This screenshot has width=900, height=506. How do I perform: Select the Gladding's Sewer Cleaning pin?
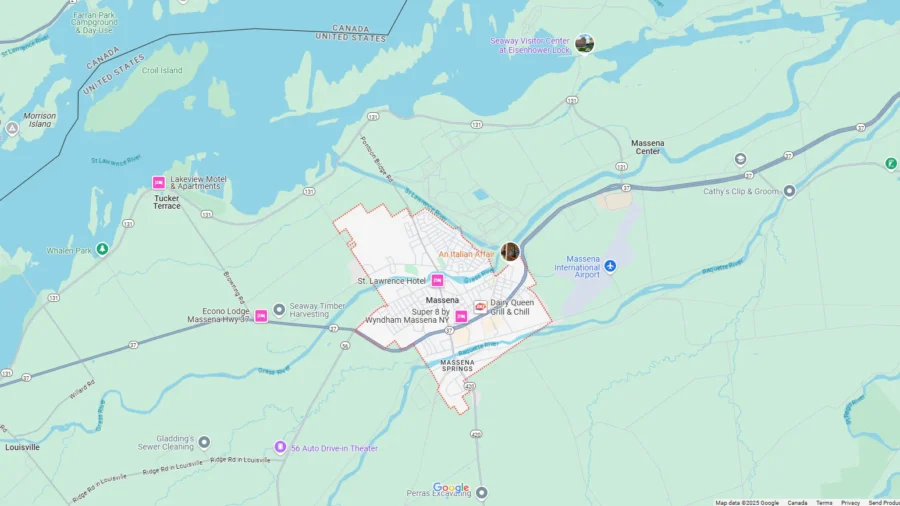tap(204, 442)
